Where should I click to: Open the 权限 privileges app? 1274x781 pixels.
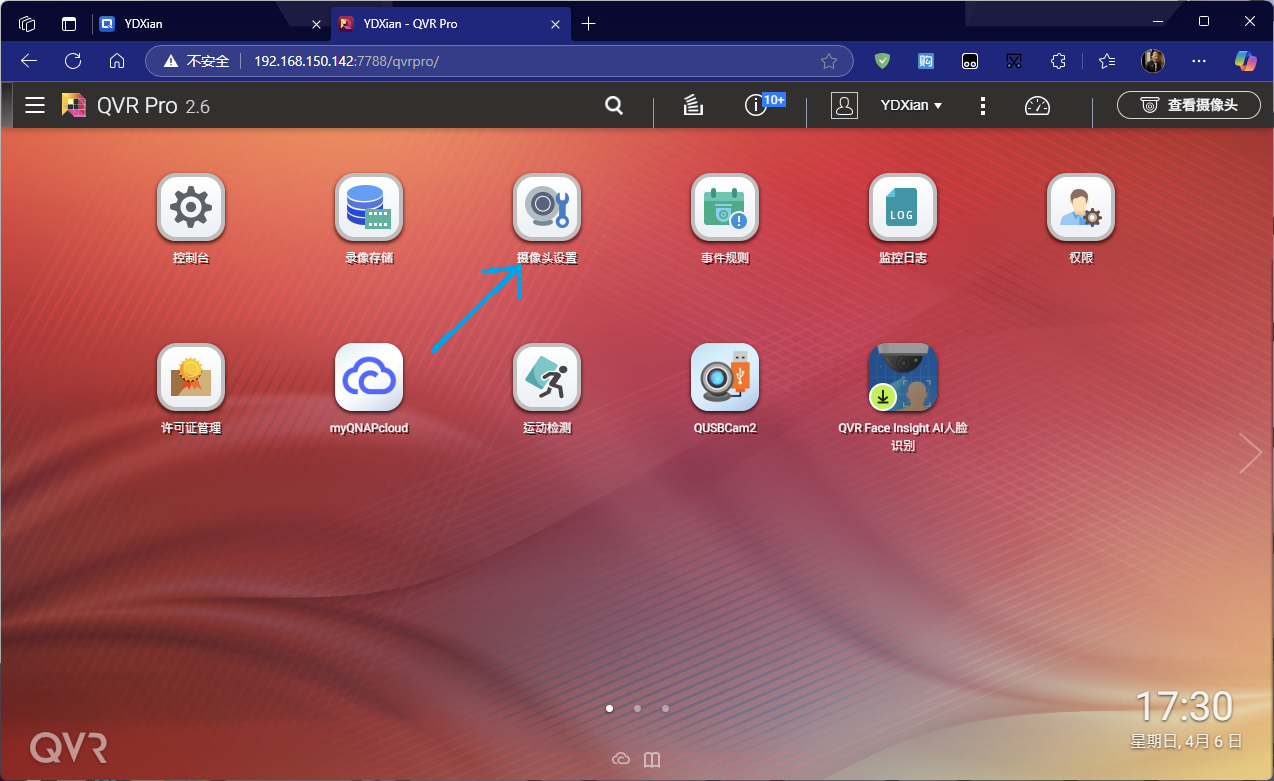(x=1081, y=207)
